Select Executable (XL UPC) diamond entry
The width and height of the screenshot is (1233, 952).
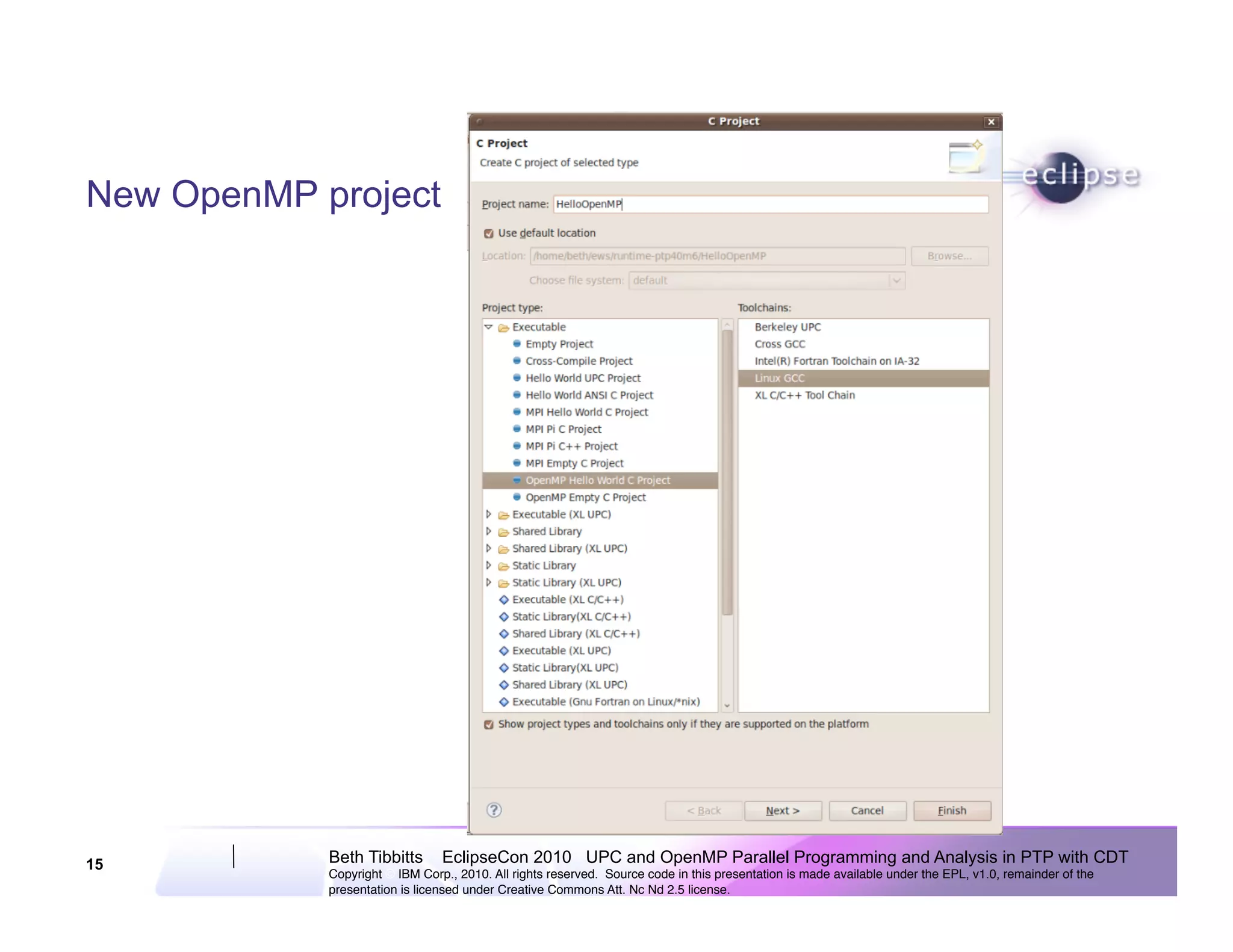click(x=561, y=651)
